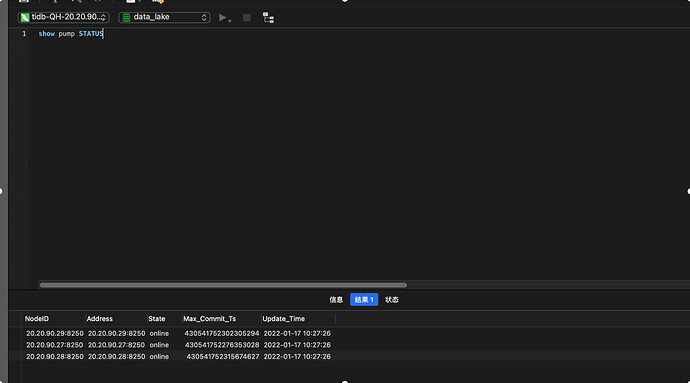Run the query with play button

(223, 18)
